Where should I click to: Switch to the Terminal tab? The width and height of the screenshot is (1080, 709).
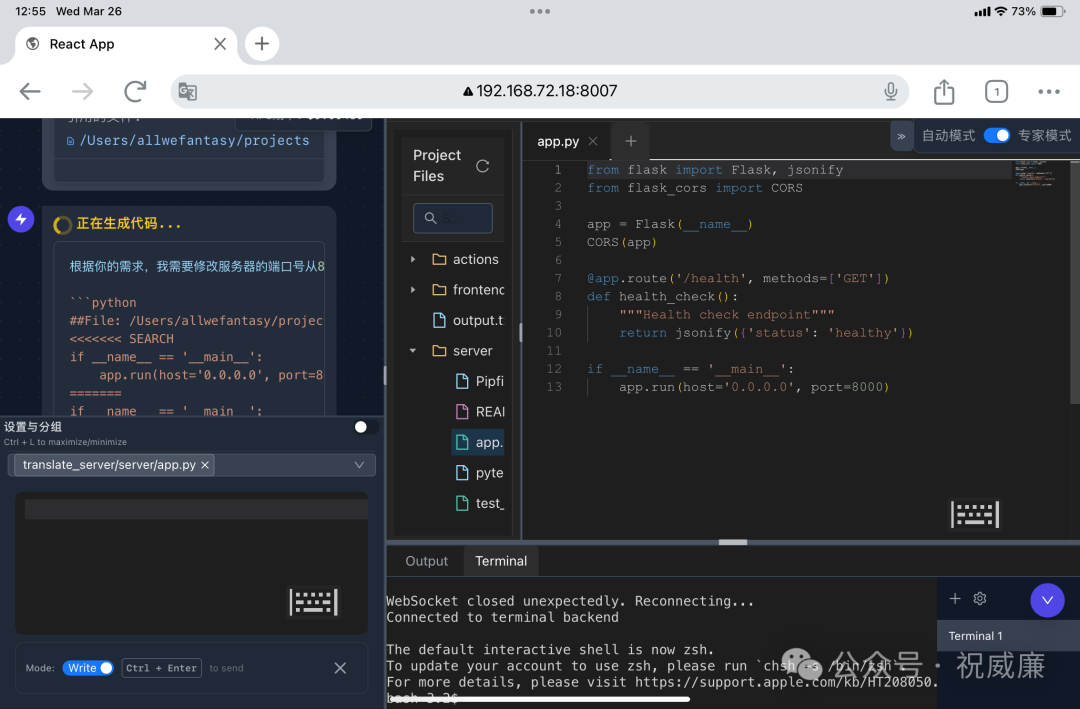tap(501, 561)
